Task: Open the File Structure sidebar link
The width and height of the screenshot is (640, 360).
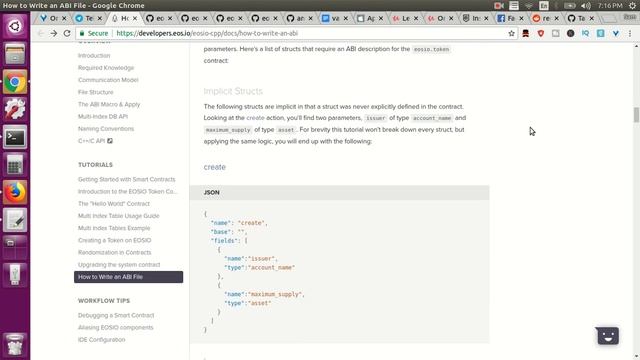Action: pos(96,92)
